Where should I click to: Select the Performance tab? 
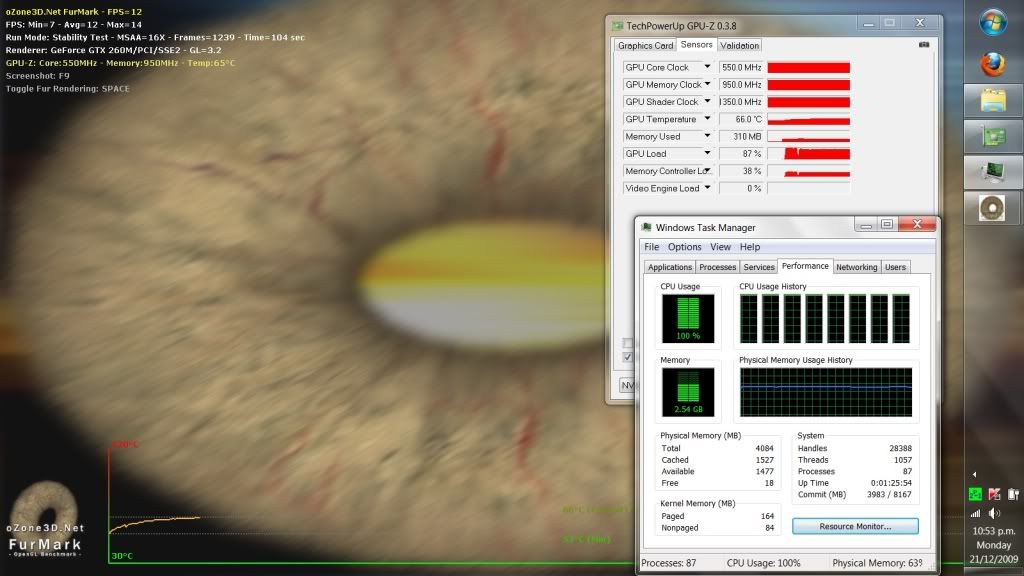coord(805,266)
